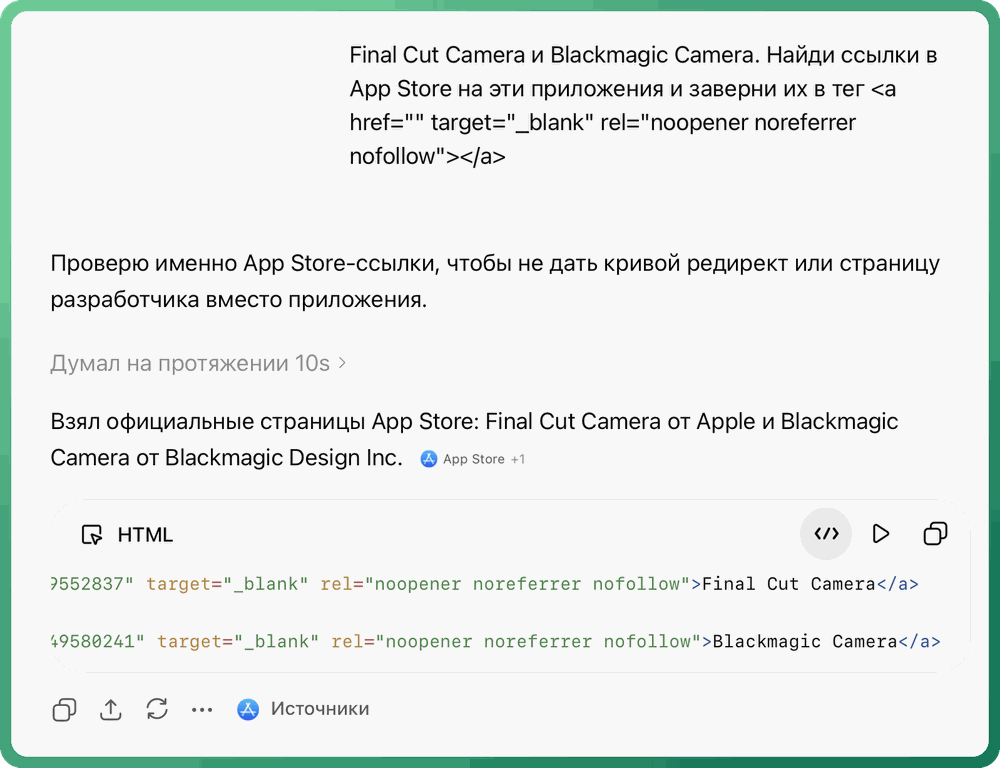Open the Источники sources button
The width and height of the screenshot is (1000, 768).
click(x=303, y=709)
